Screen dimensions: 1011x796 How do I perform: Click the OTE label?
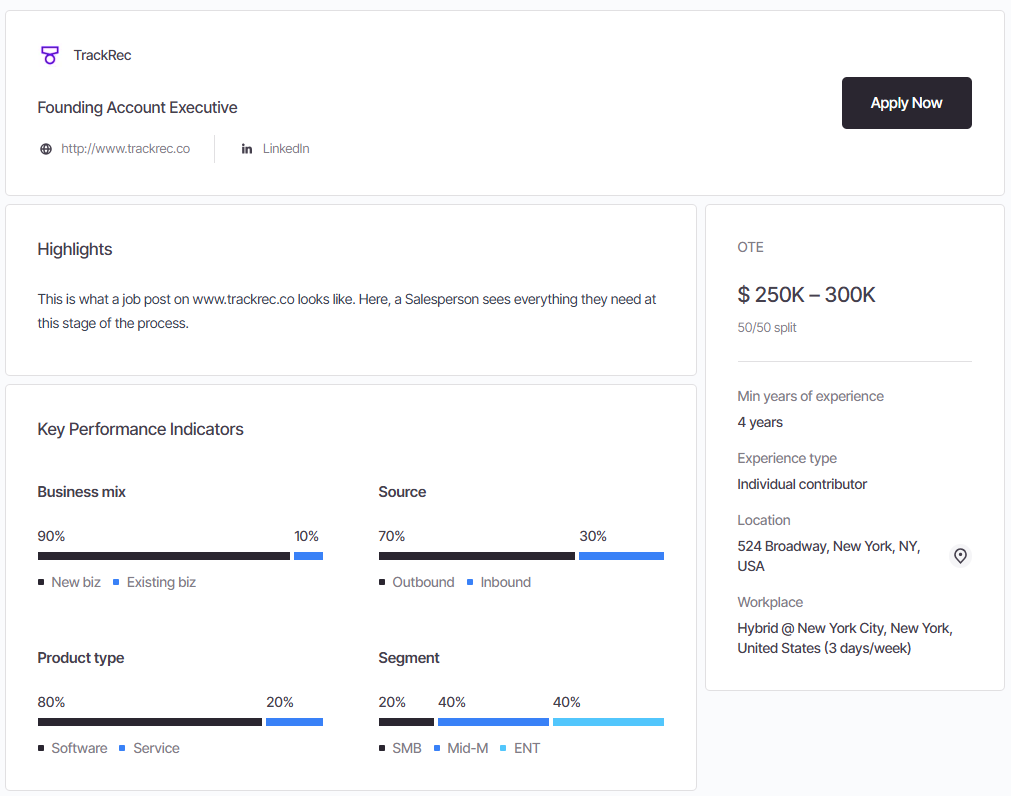point(750,248)
